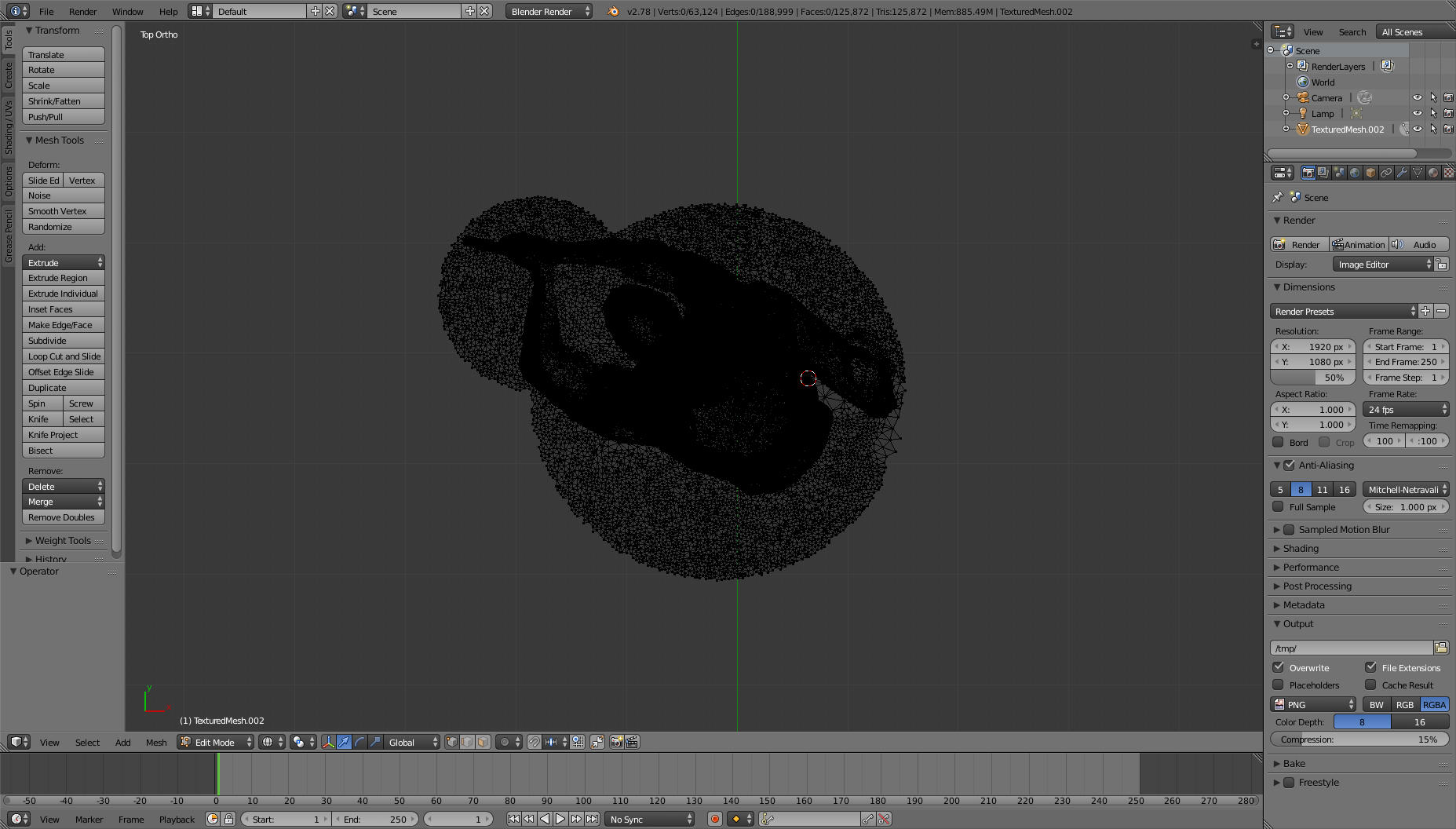Select face select mode icon
The height and width of the screenshot is (829, 1456).
click(x=484, y=742)
